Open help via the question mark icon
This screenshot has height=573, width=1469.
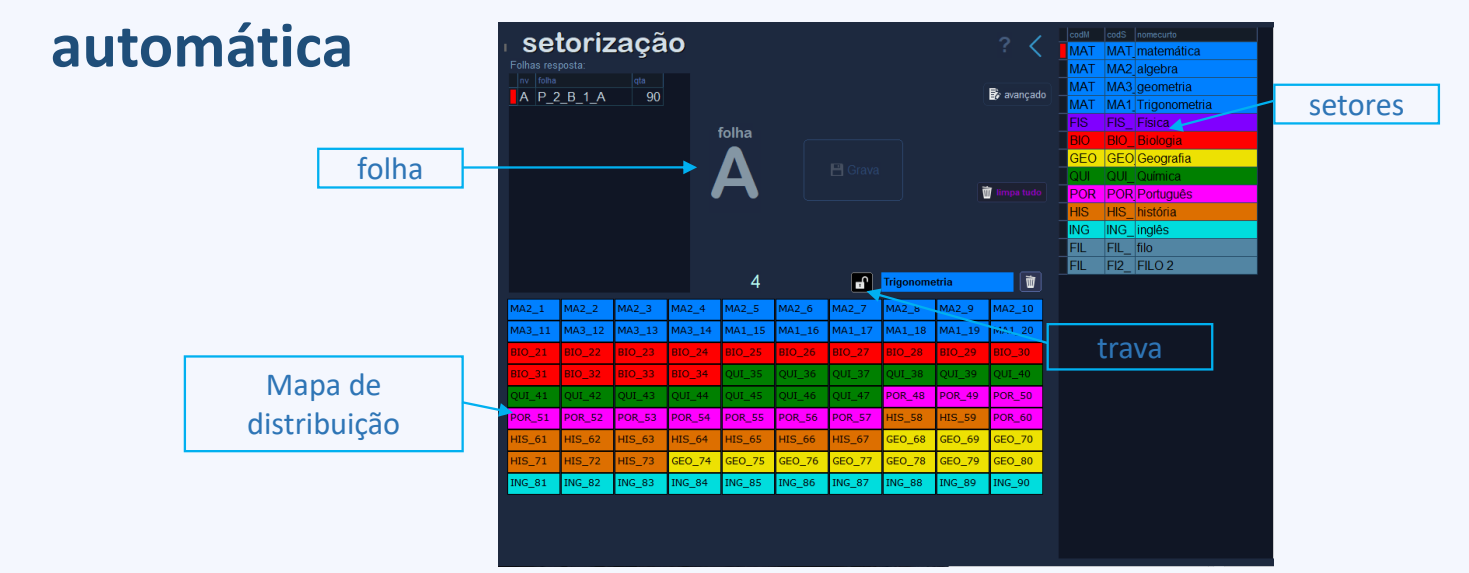coord(1005,45)
